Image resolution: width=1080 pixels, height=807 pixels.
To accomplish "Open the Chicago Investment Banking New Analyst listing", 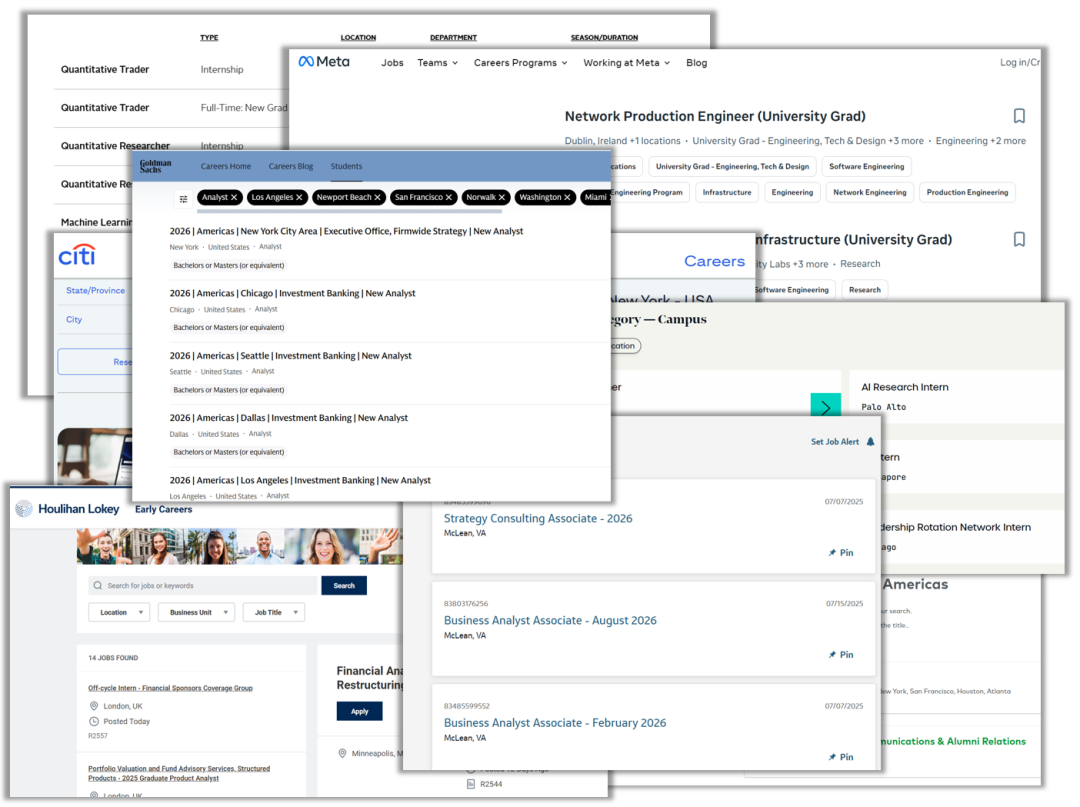I will (293, 293).
